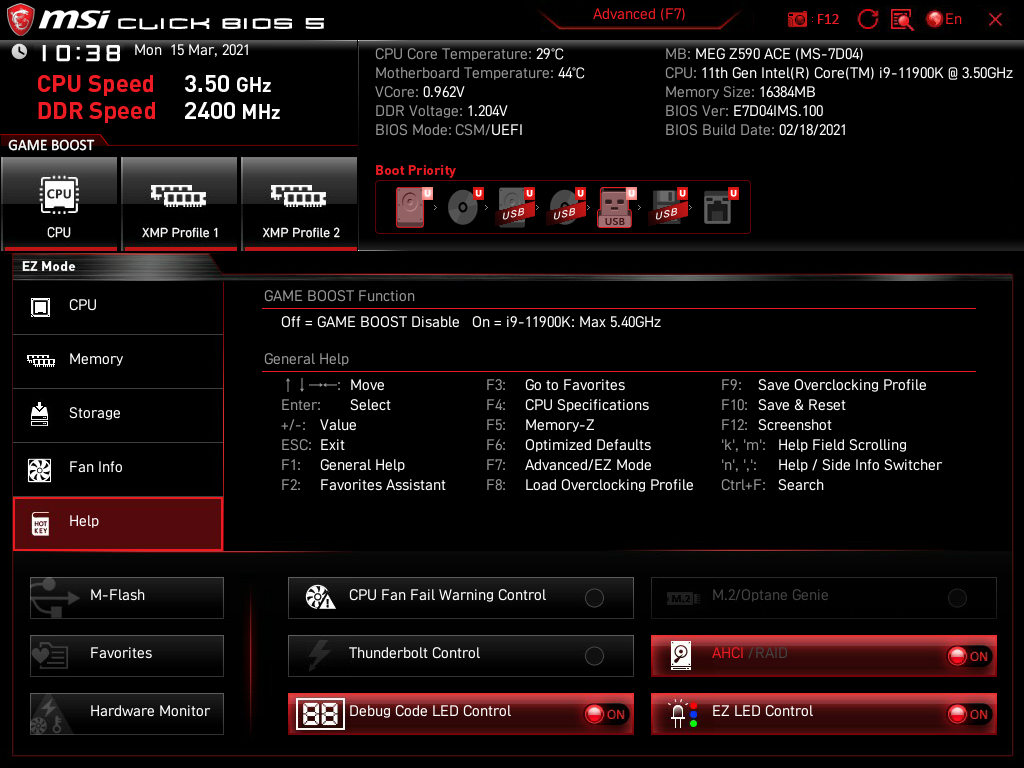
Task: Click the CPU Game Boost button
Action: click(x=59, y=203)
